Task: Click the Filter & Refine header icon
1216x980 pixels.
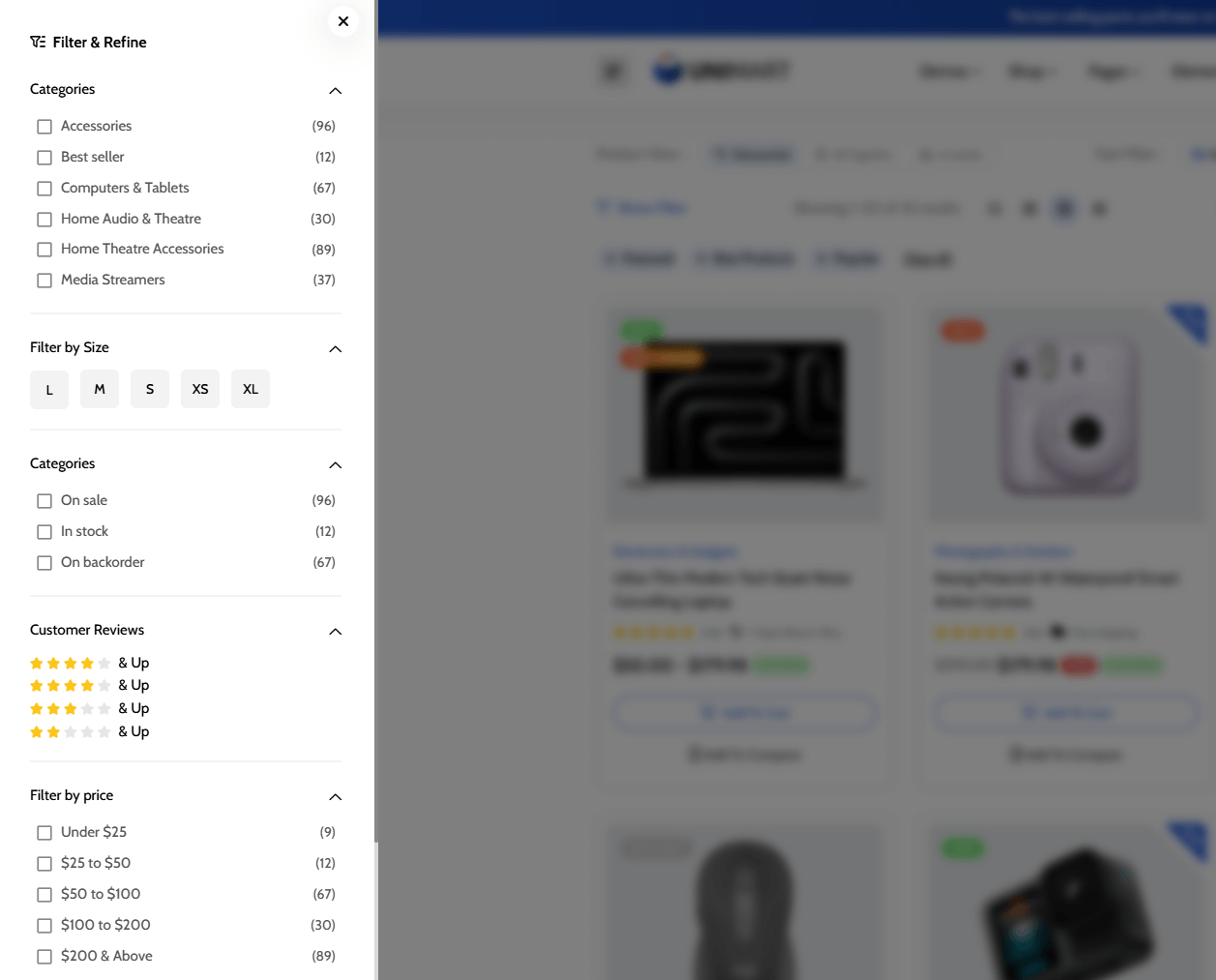Action: 38,42
